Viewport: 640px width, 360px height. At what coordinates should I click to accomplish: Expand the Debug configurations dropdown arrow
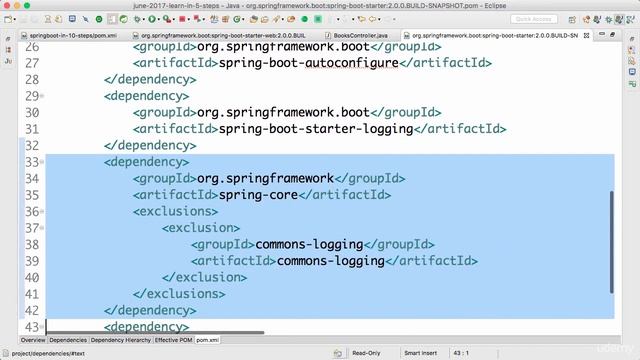(x=144, y=19)
